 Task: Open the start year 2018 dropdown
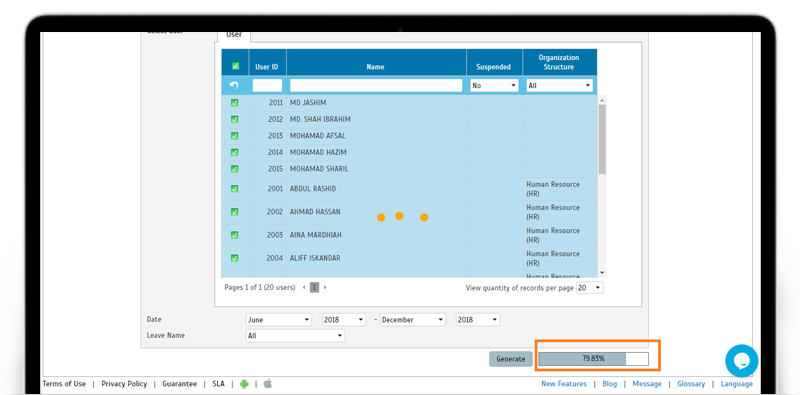[343, 320]
